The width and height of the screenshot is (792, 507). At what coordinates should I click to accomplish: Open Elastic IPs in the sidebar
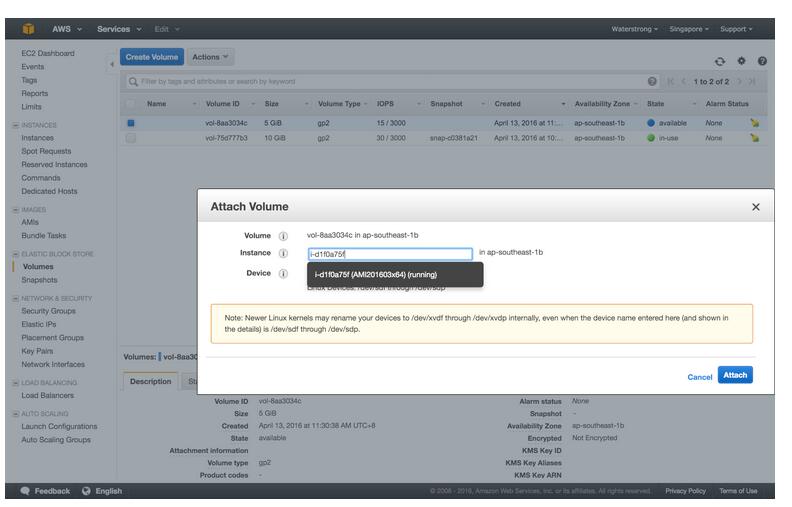pos(39,324)
